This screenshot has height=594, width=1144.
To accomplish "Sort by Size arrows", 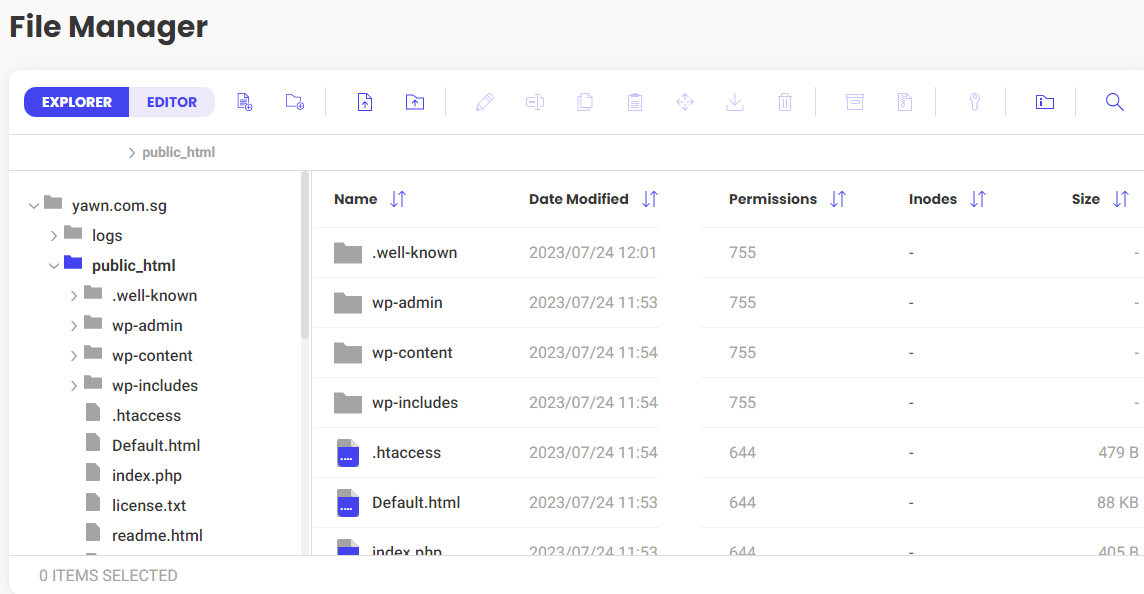I will (x=1121, y=199).
